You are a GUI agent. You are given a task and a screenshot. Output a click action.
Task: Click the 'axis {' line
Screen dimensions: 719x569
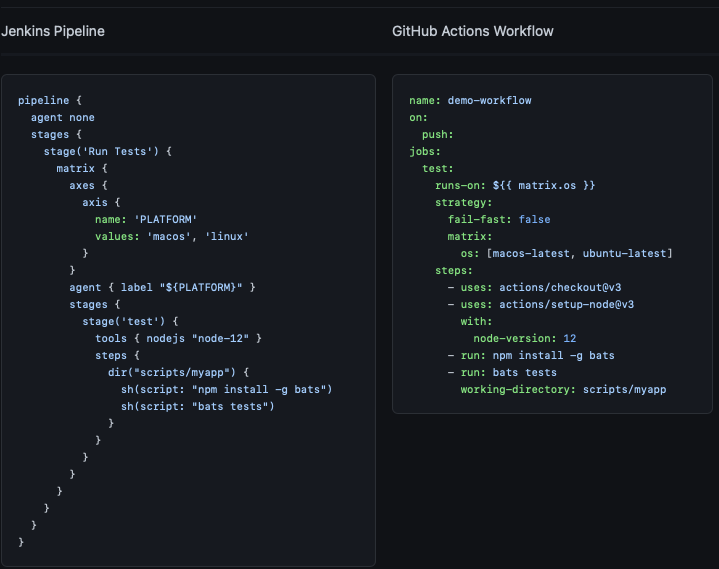pyautogui.click(x=101, y=202)
